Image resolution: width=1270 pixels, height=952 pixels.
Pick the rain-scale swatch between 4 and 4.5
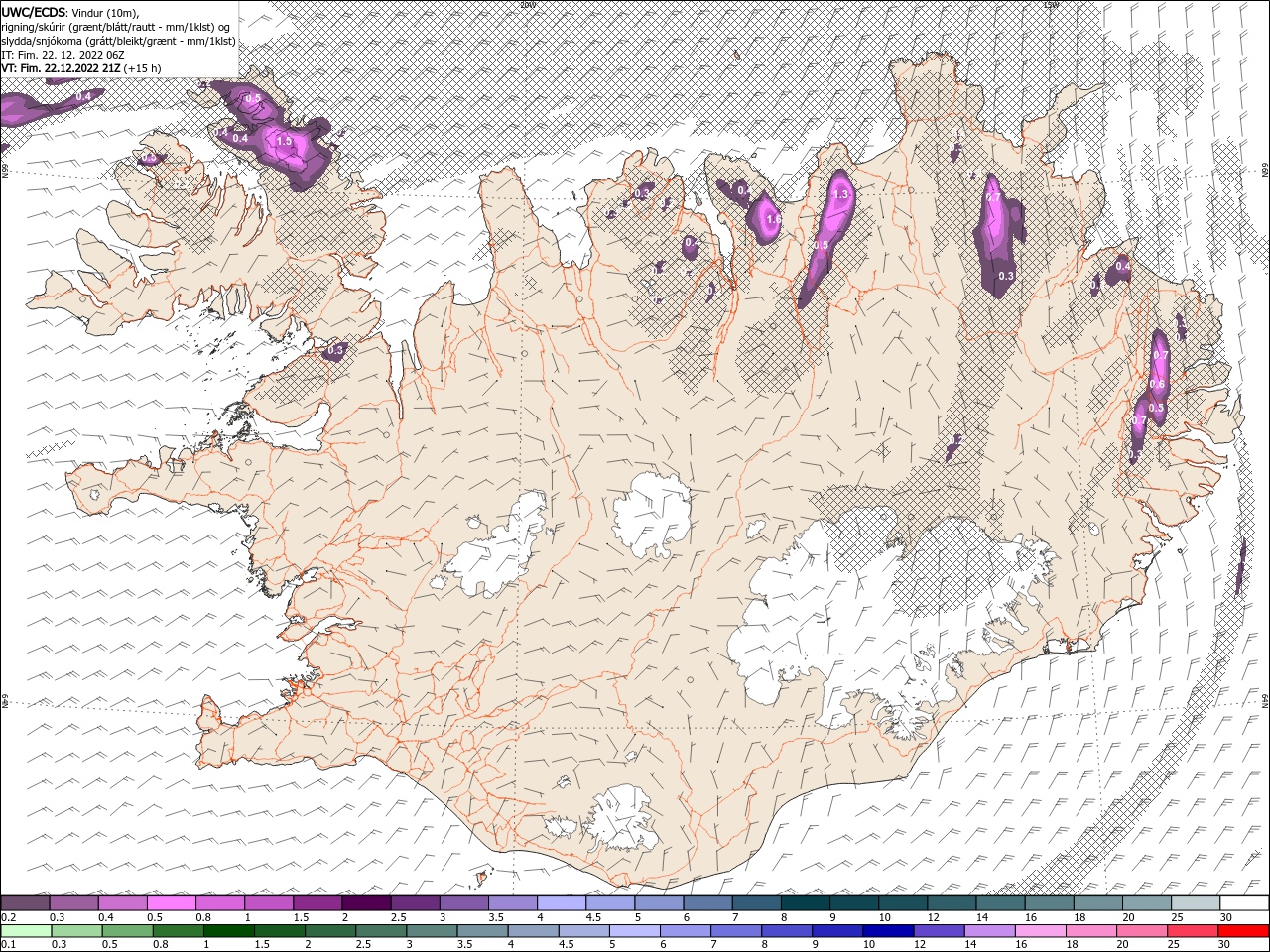[532, 931]
